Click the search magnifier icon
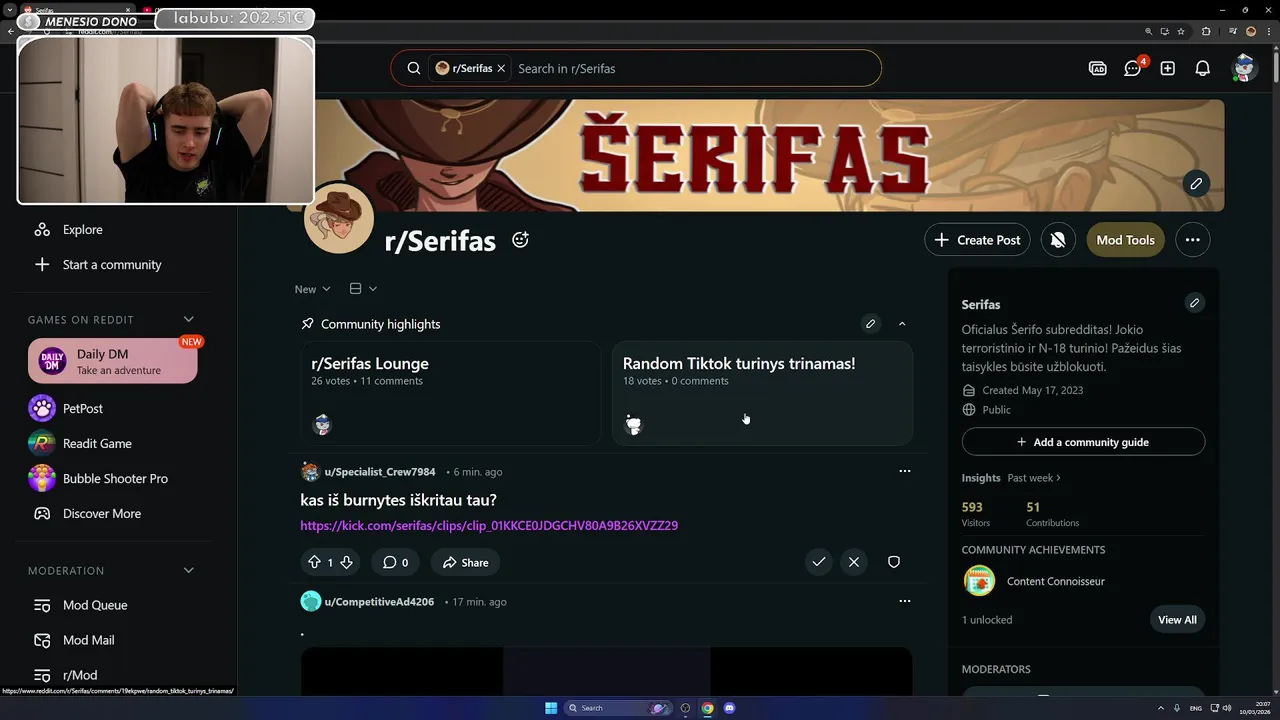Screen dimensions: 1280x720 [414, 68]
